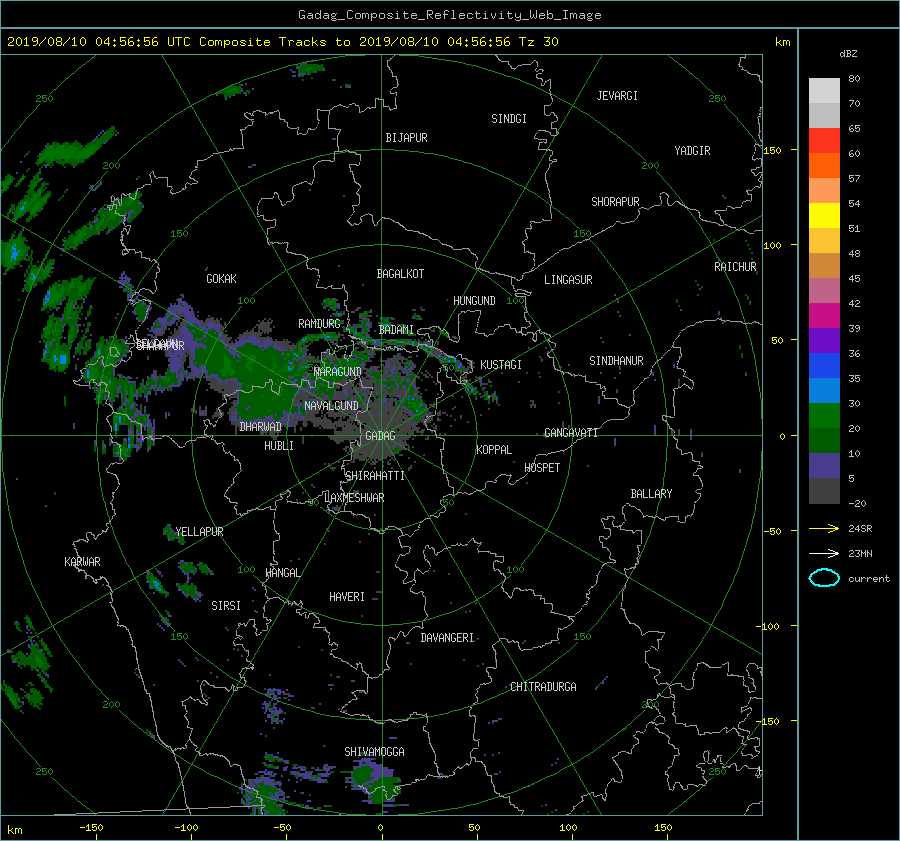The image size is (900, 841).
Task: Click the -100 tick on bottom axis
Action: pyautogui.click(x=186, y=827)
